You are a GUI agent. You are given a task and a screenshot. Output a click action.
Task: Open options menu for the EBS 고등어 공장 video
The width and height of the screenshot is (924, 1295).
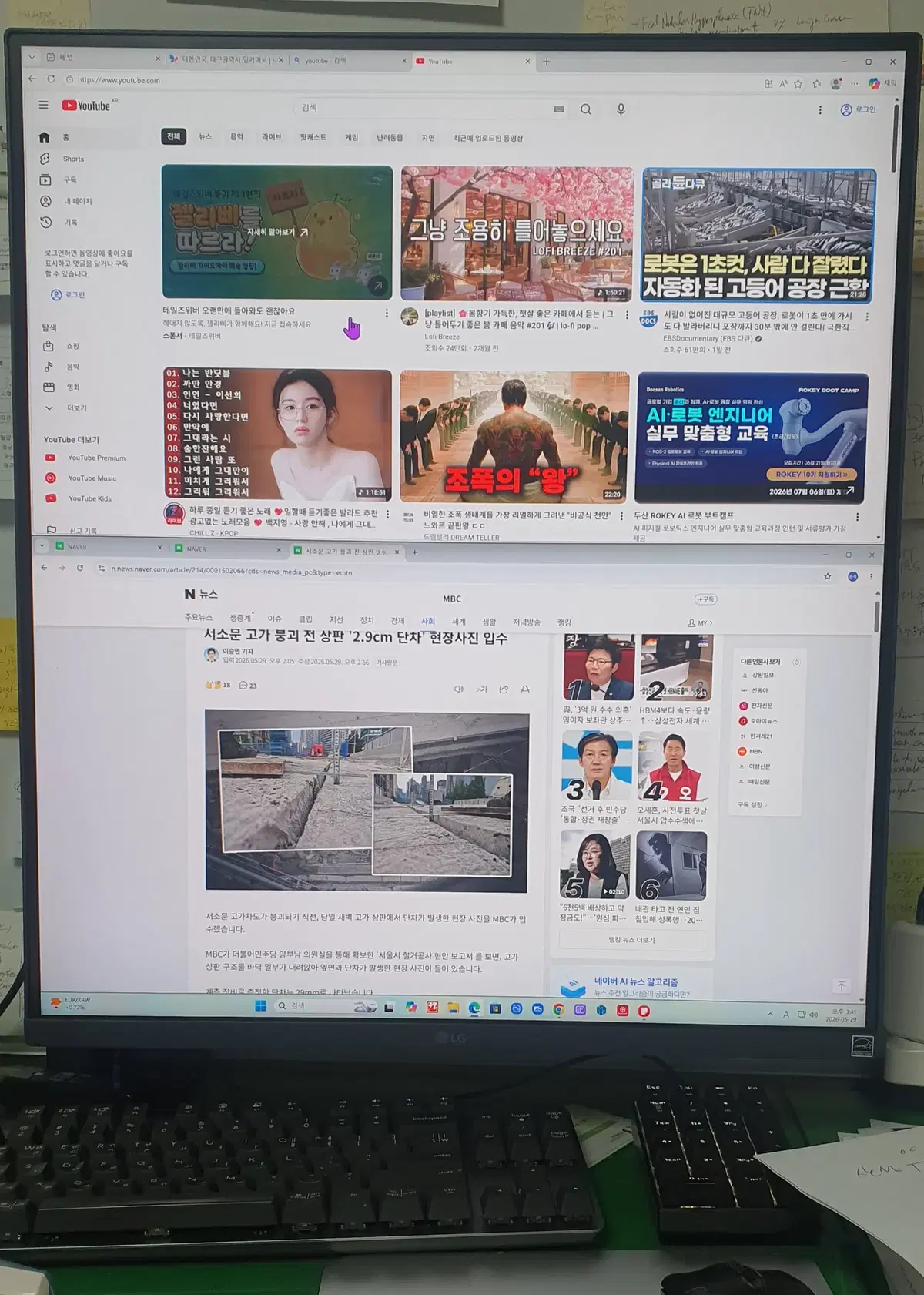click(867, 317)
